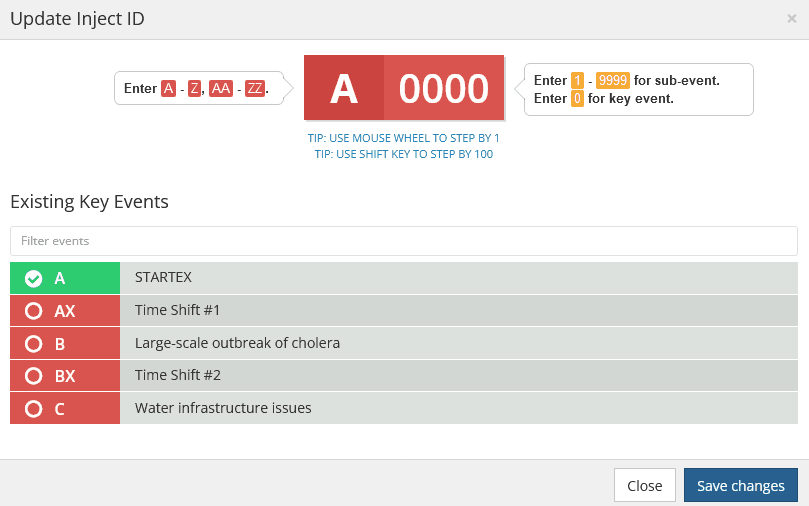
Task: Choose the B event radio circle
Action: (33, 343)
